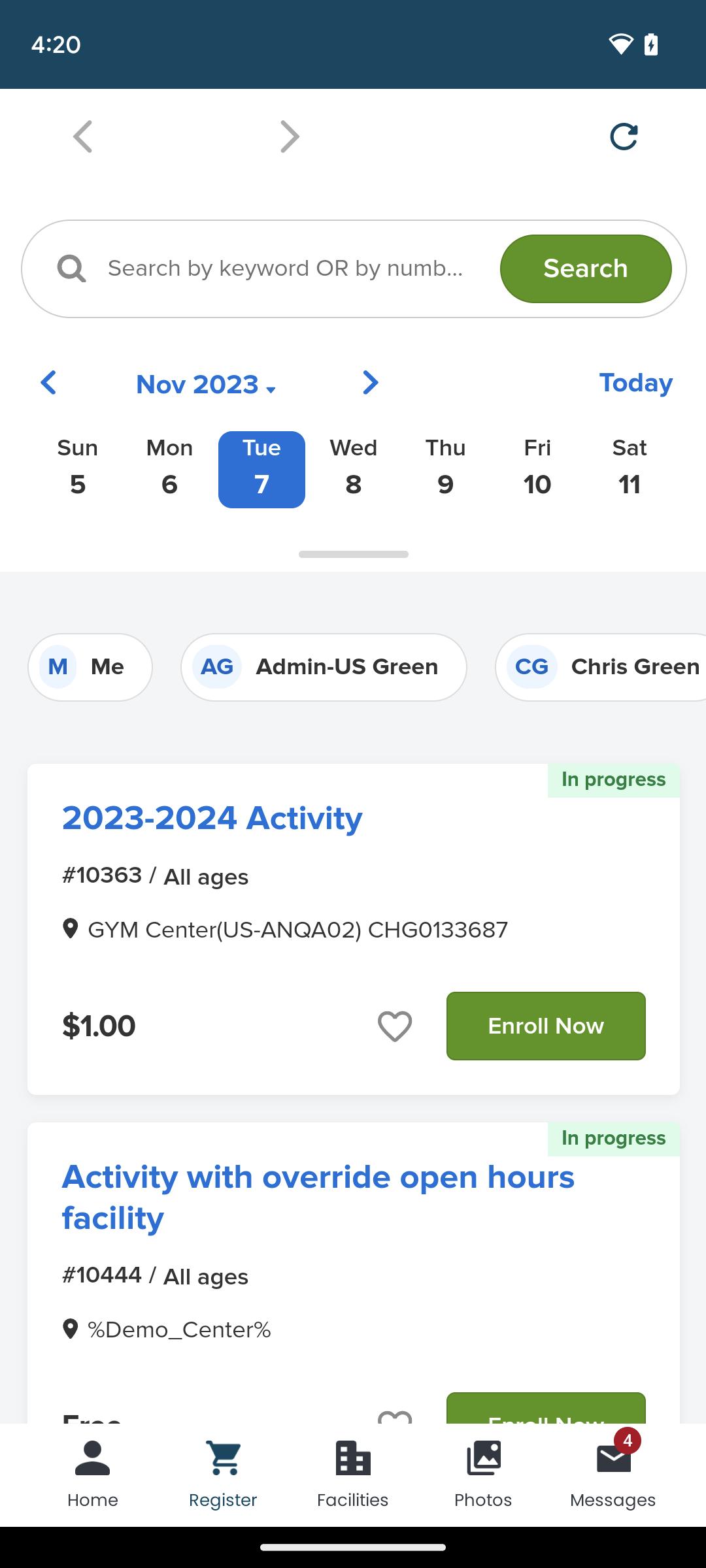
Task: Tap the magnifier icon in search bar
Action: [71, 269]
